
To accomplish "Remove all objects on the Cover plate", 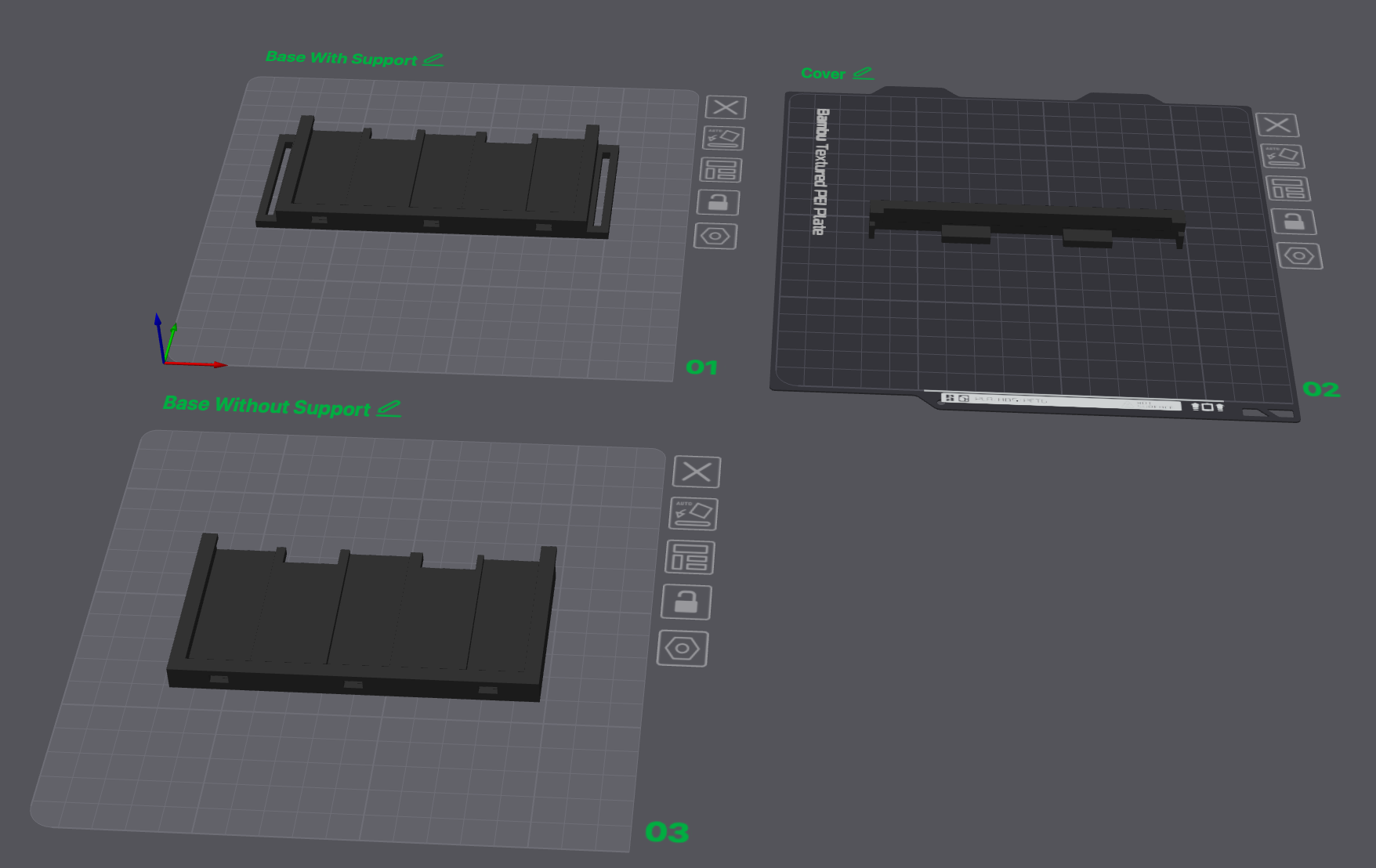I will tap(1277, 125).
